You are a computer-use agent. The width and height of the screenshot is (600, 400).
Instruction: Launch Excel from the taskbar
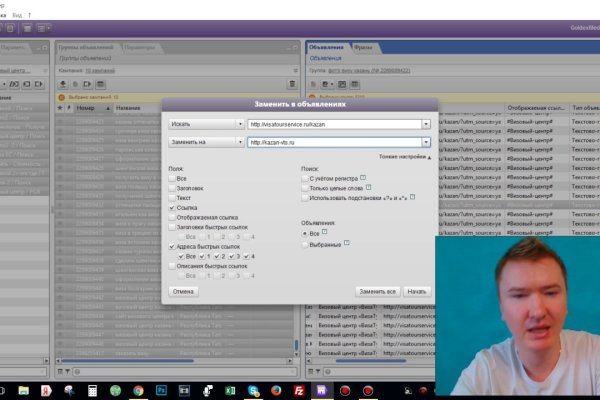click(x=230, y=389)
